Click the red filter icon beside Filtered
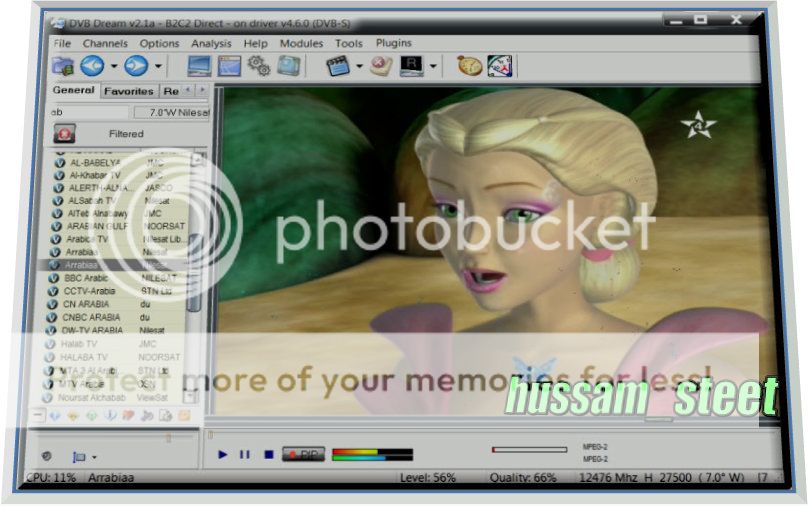 point(64,134)
